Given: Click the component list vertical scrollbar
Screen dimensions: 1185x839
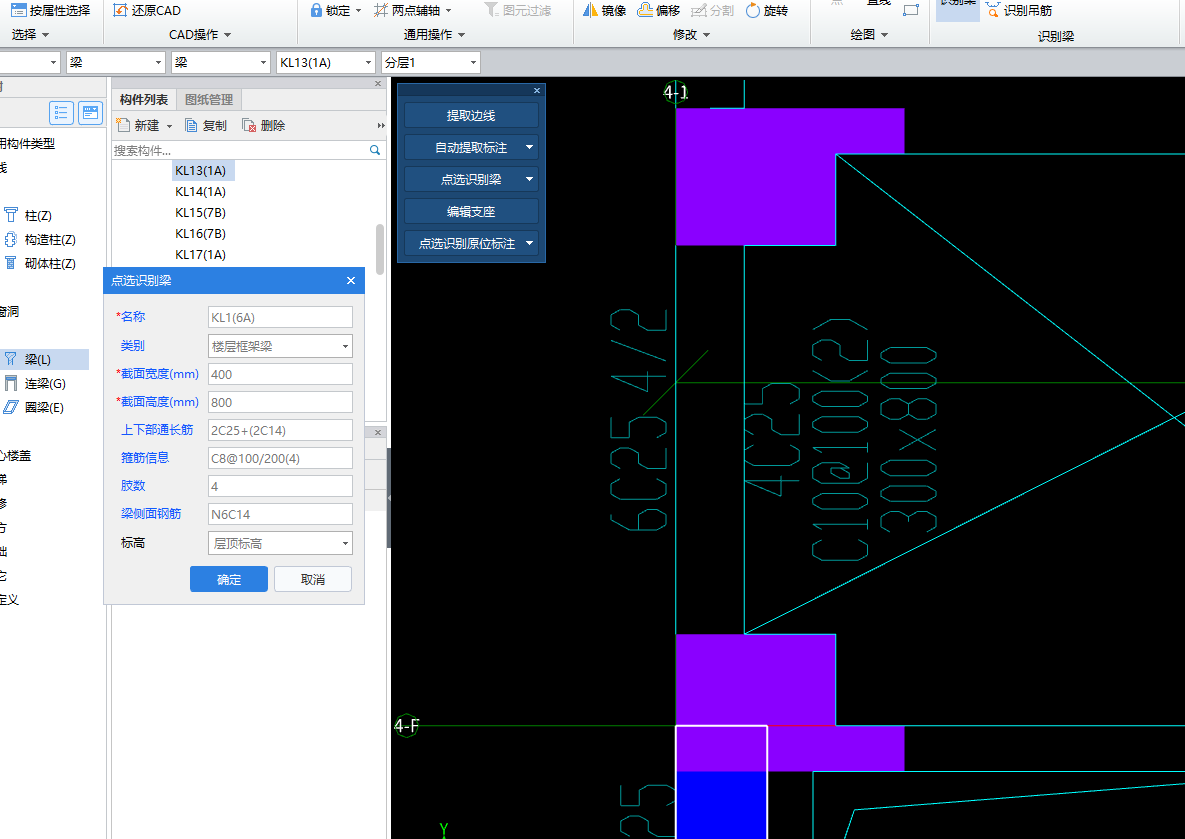Looking at the screenshot, I should click(379, 249).
